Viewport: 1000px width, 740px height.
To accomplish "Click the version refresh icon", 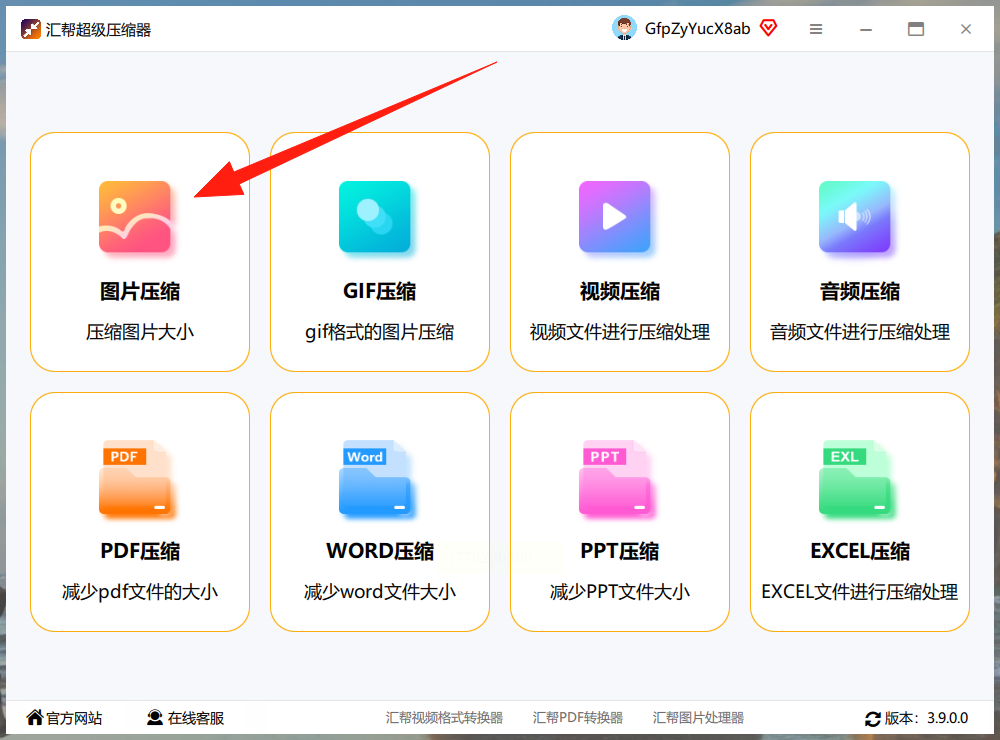I will point(872,719).
